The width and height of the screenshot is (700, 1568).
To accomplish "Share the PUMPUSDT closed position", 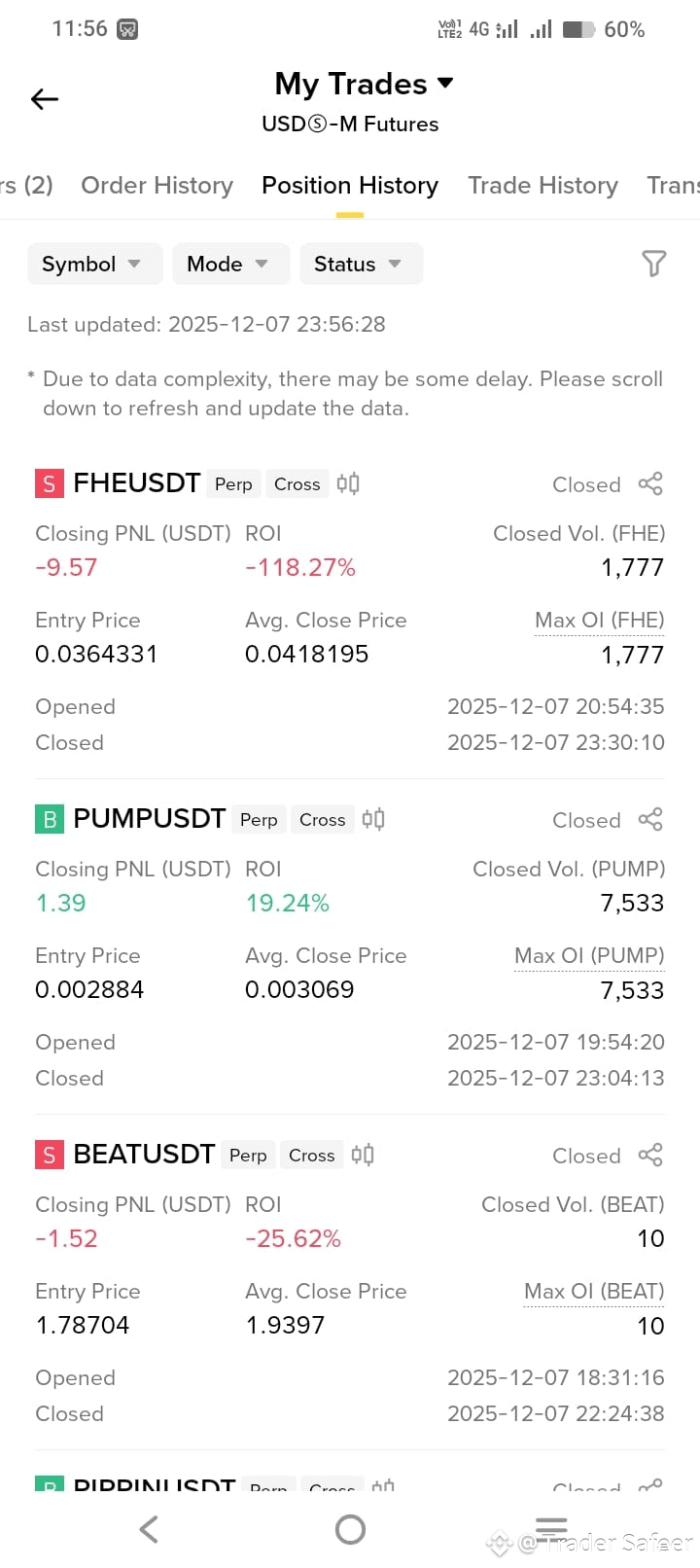I will (x=650, y=819).
